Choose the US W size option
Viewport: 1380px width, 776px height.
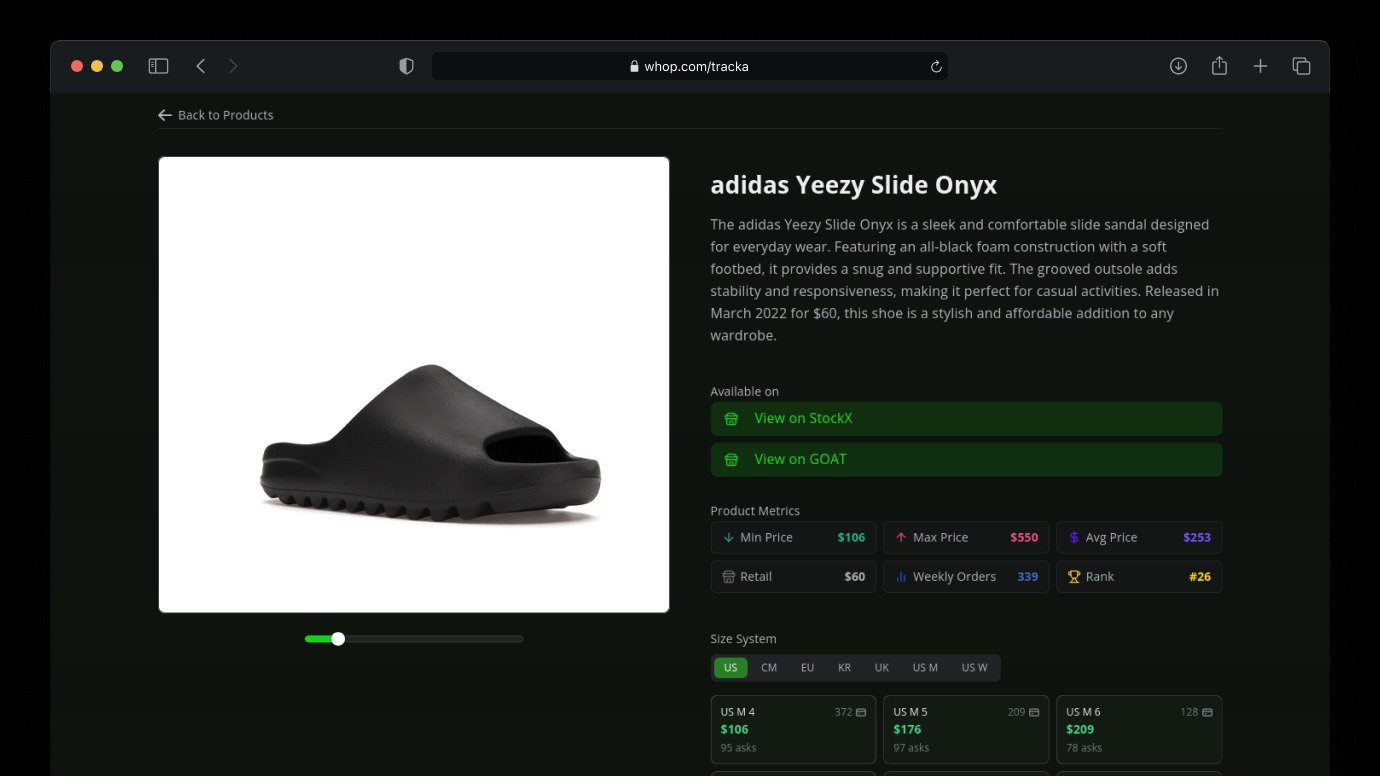tap(974, 668)
